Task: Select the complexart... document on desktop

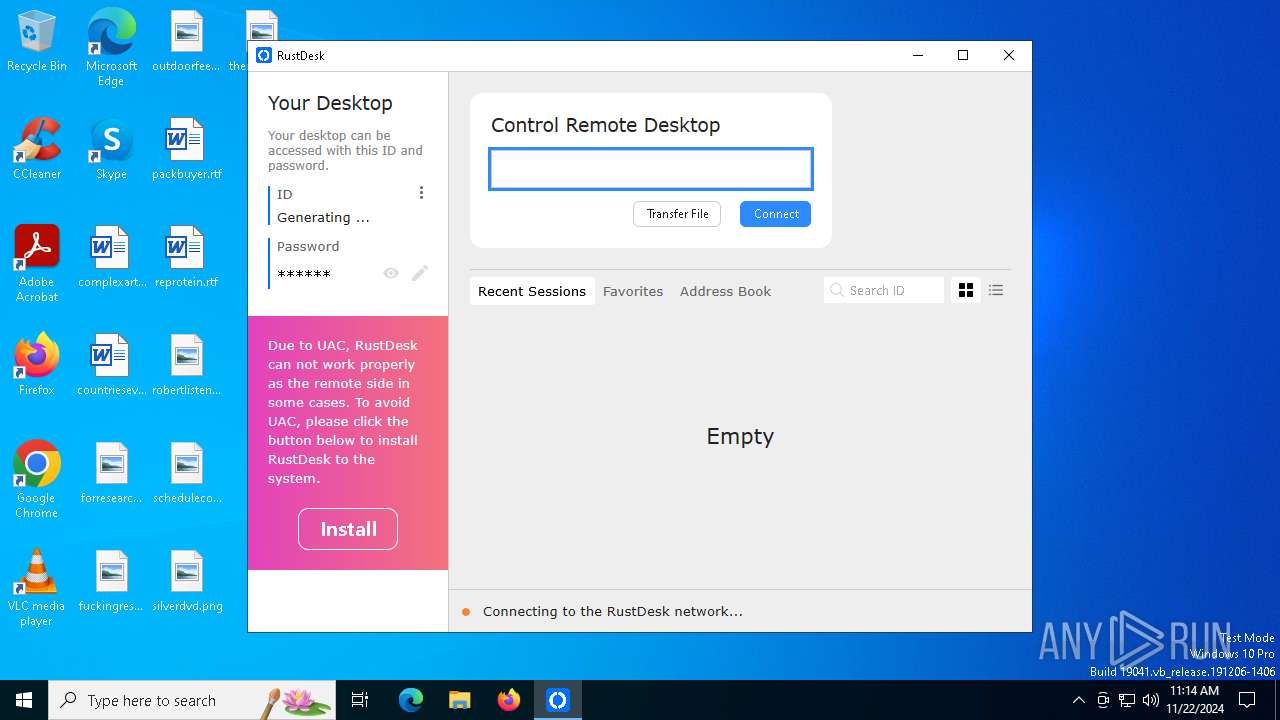Action: tap(111, 257)
